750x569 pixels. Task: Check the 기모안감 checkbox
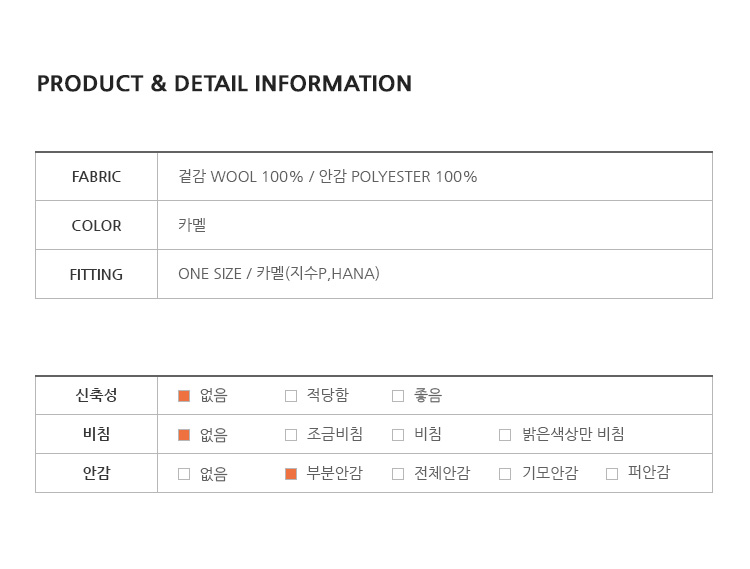click(x=505, y=474)
